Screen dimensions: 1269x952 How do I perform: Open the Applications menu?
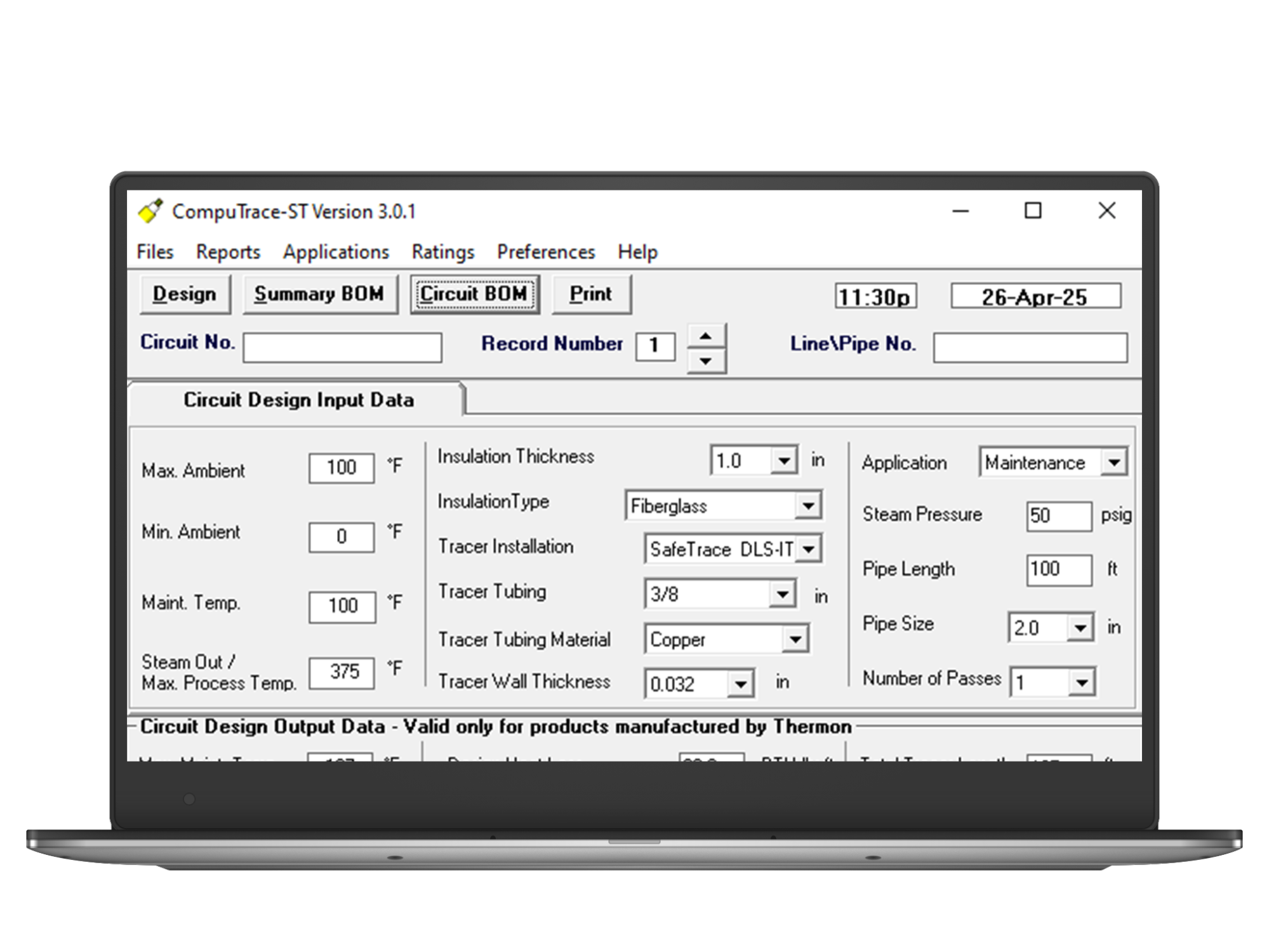click(x=336, y=252)
